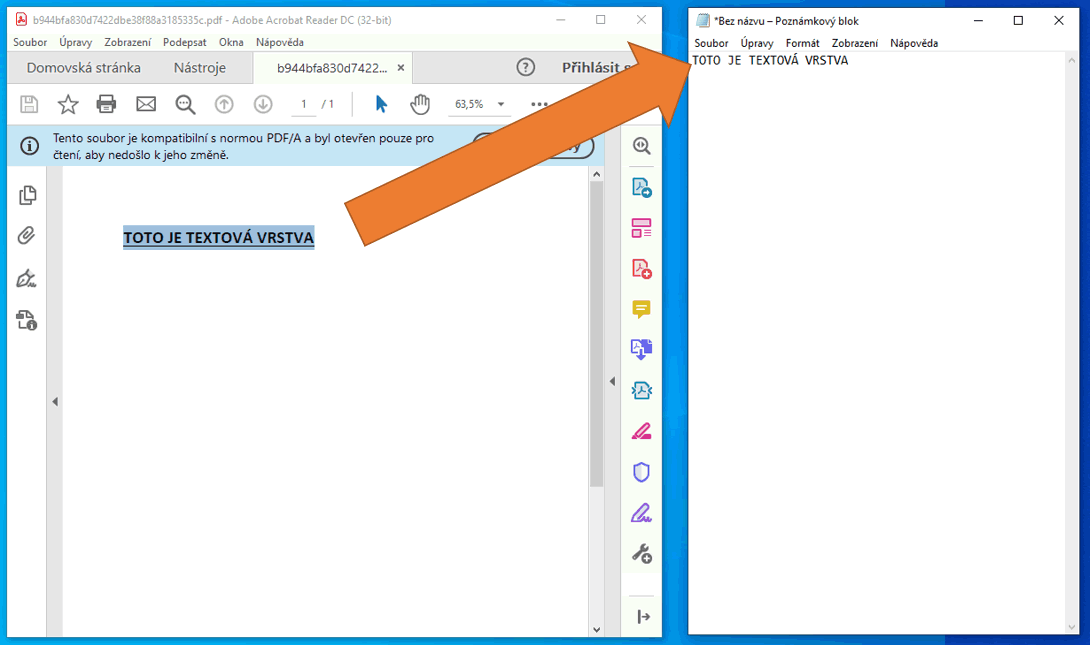Open page thumbnails panel icon
This screenshot has width=1090, height=645.
pos(27,195)
